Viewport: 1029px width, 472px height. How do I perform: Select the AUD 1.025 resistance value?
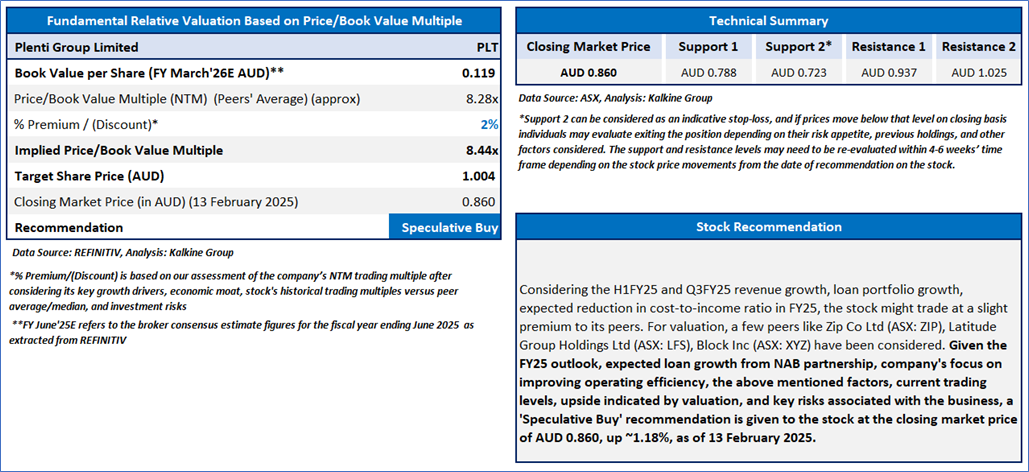coord(978,72)
